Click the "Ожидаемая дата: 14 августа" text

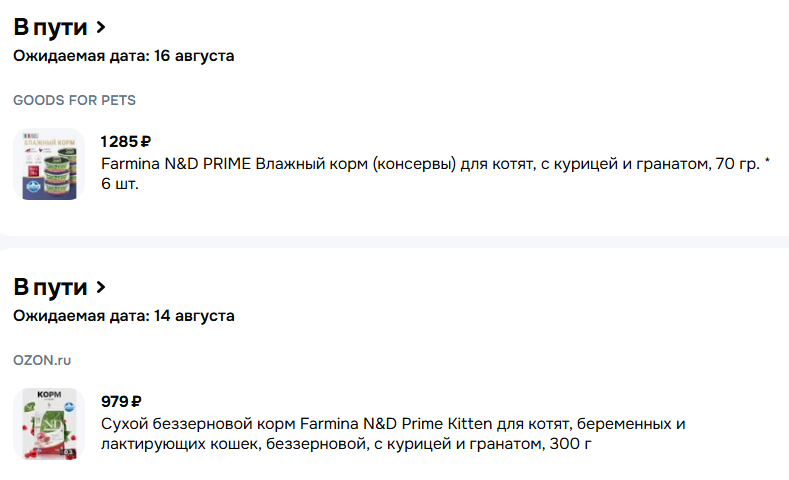[124, 316]
